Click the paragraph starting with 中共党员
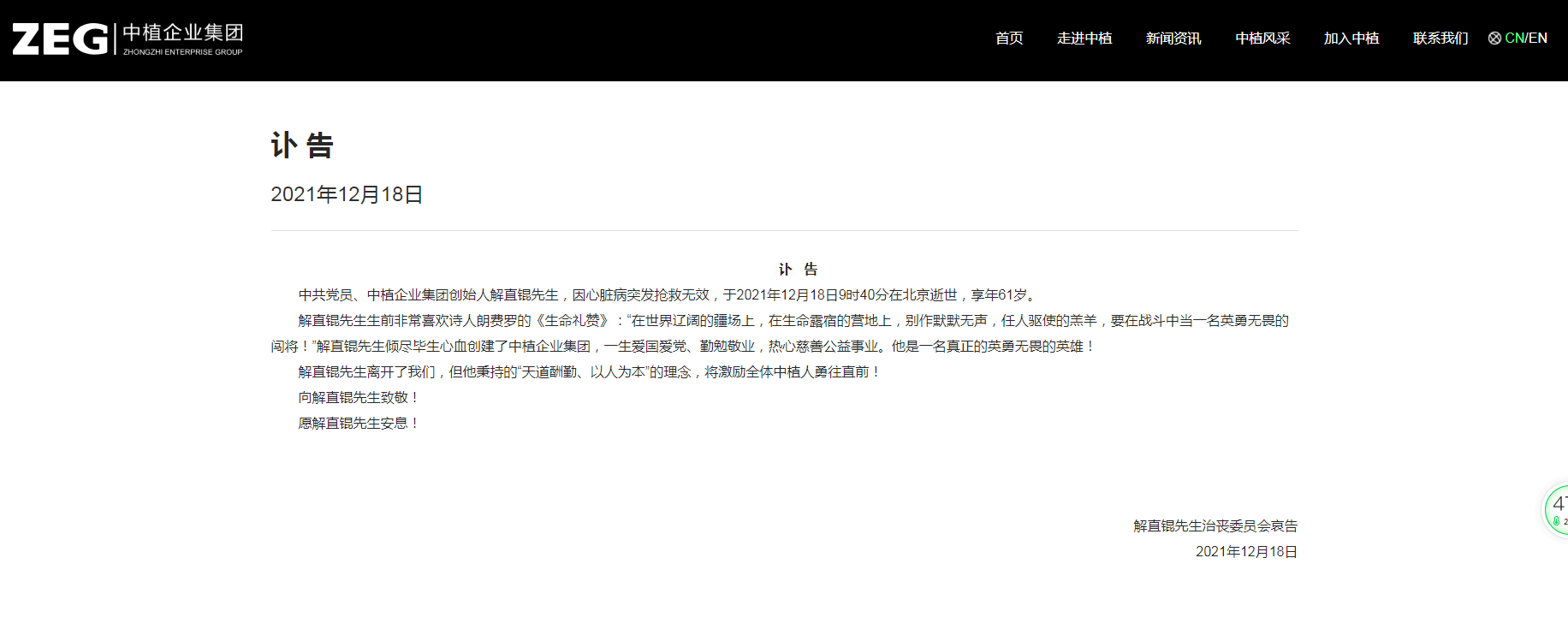This screenshot has height=641, width=1568. (x=668, y=295)
